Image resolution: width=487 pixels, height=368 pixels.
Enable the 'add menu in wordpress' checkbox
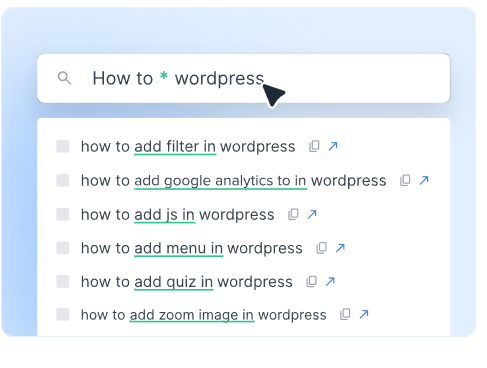(63, 248)
